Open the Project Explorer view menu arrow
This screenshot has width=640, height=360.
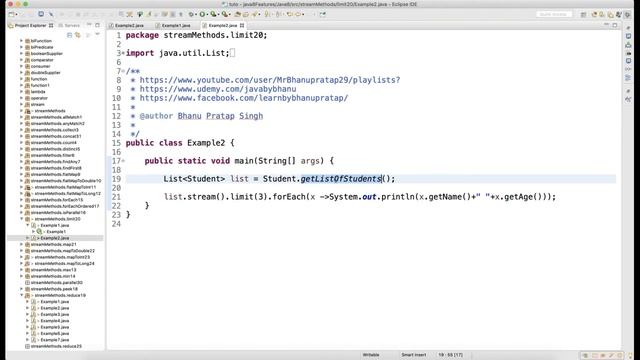pyautogui.click(x=97, y=35)
